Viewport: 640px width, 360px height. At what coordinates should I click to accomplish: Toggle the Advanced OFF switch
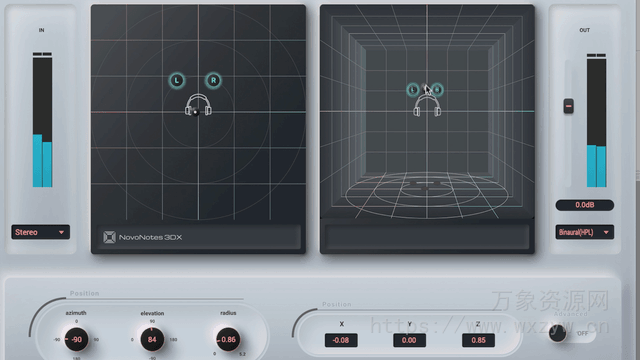tap(571, 333)
